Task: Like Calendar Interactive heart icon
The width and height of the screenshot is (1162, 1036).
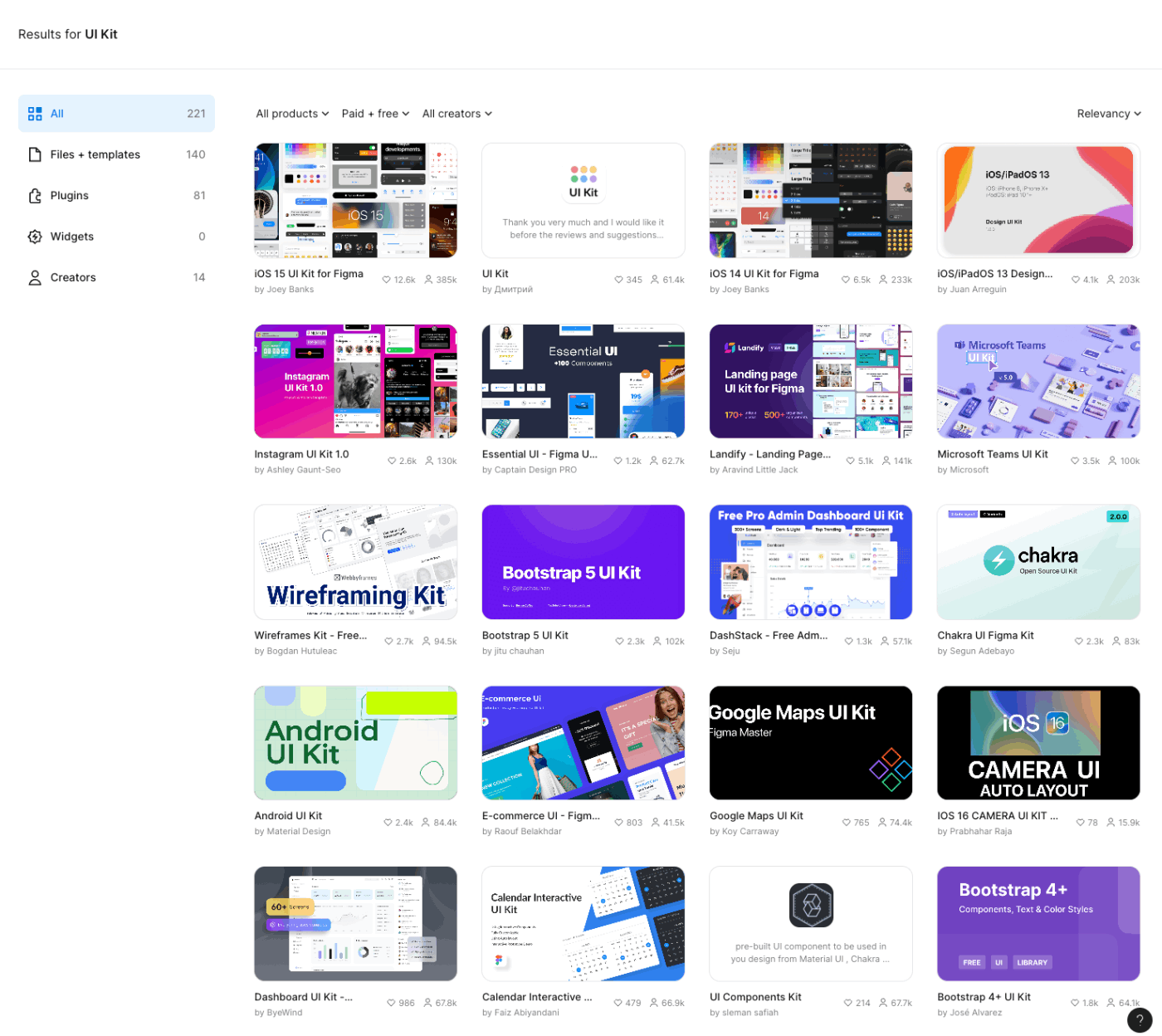Action: 618,1003
